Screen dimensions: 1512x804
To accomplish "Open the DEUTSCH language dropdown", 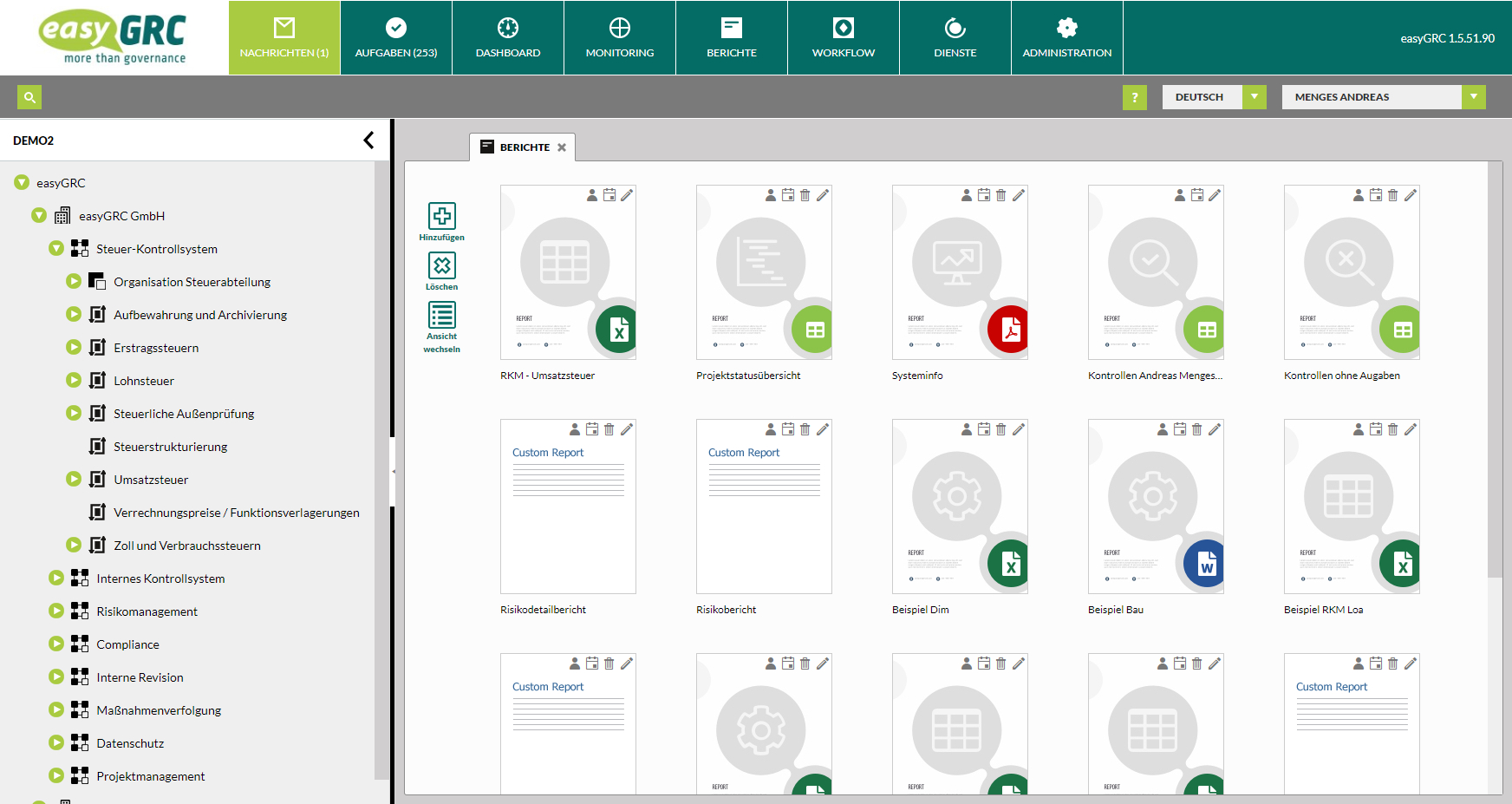I will click(1254, 97).
